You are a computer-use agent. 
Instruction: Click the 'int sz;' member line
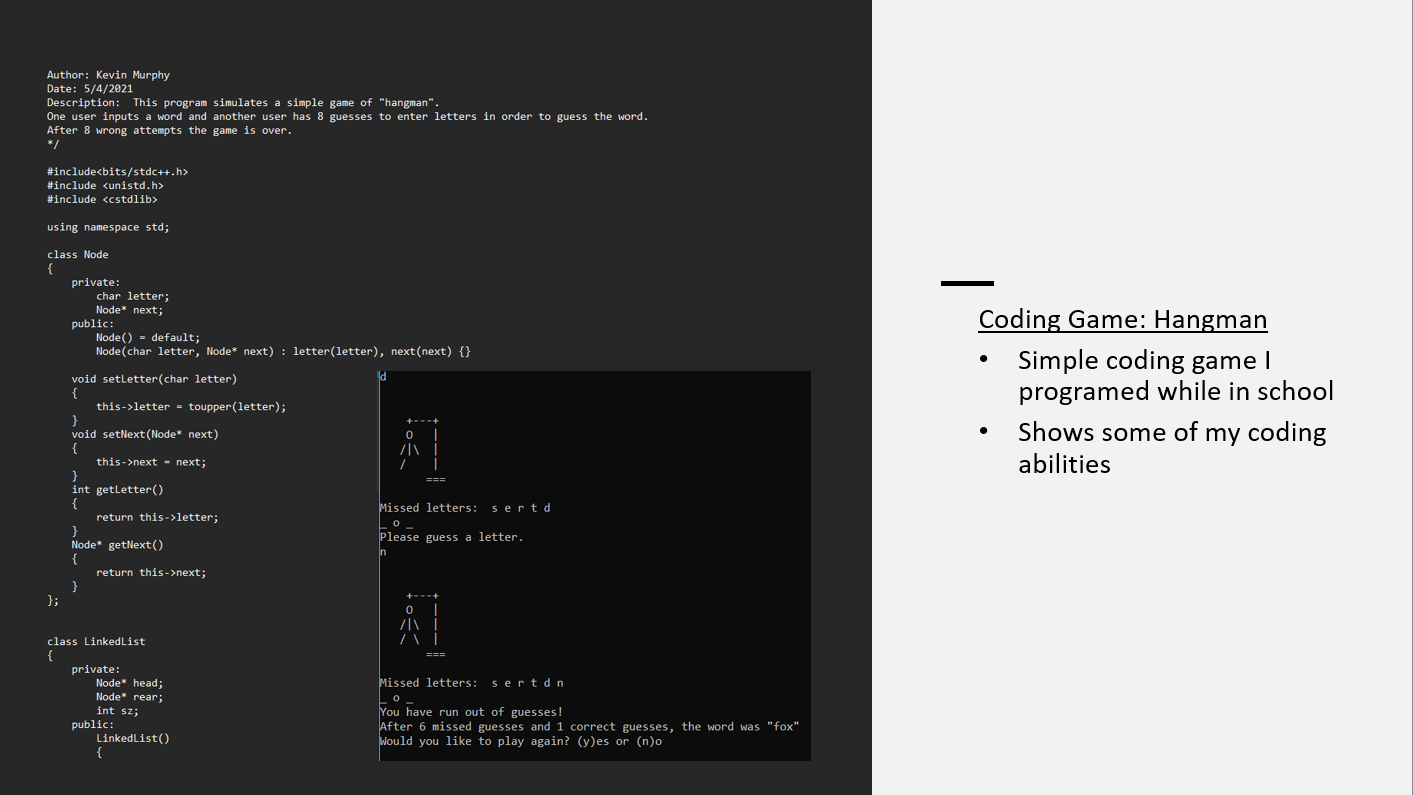pos(117,711)
